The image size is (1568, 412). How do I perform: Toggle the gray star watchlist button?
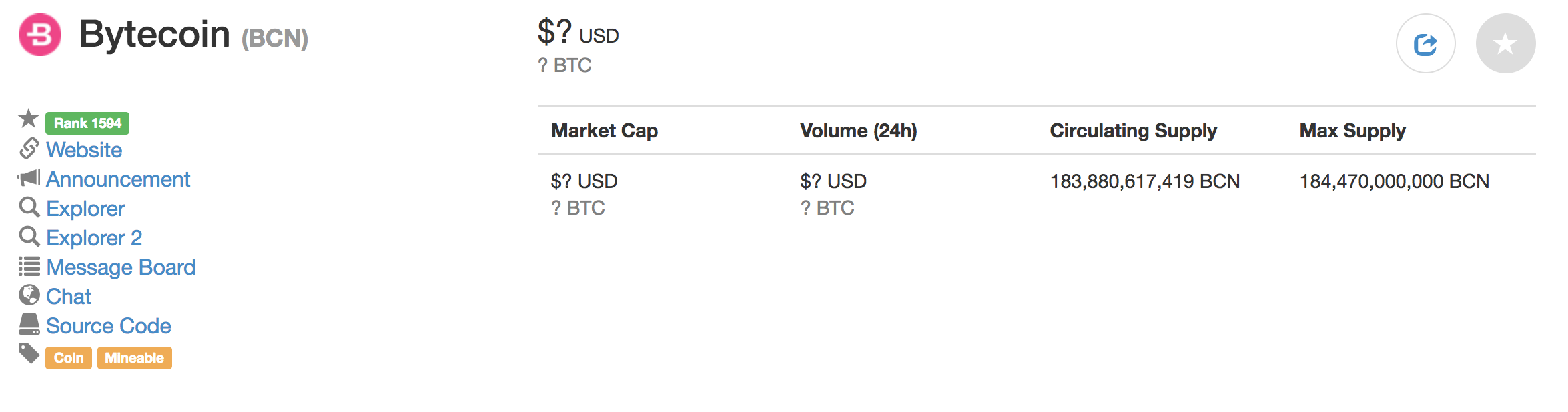point(1505,44)
